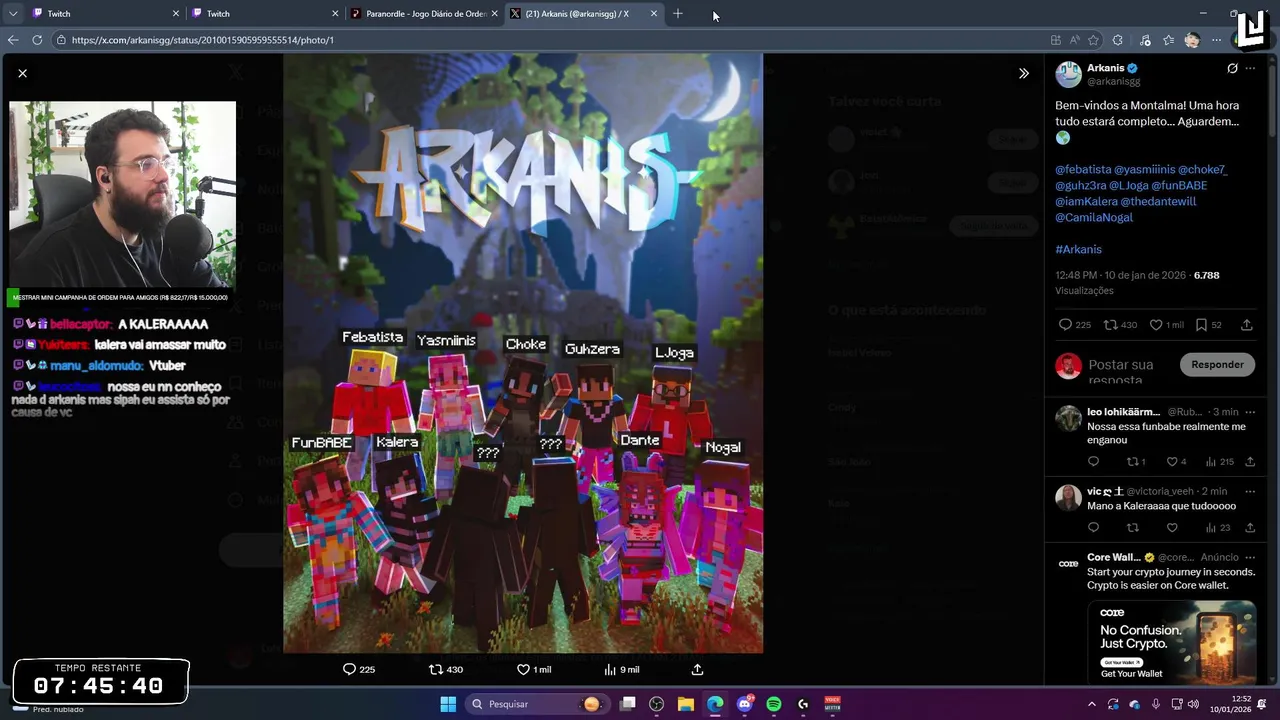Click the browser address bar URL
Image resolution: width=1280 pixels, height=720 pixels.
coord(203,40)
